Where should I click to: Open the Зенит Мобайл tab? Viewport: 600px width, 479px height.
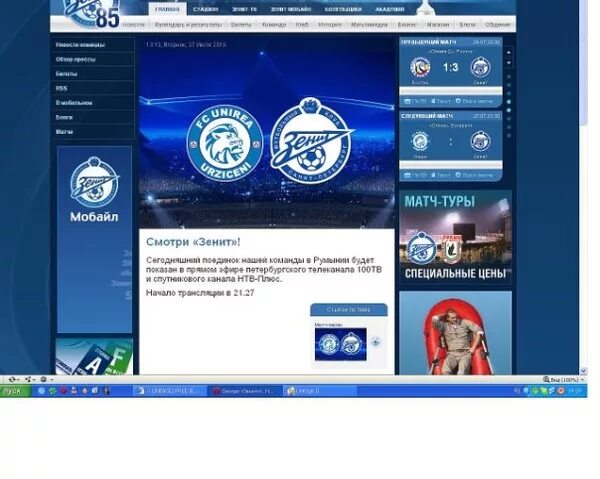coord(291,9)
